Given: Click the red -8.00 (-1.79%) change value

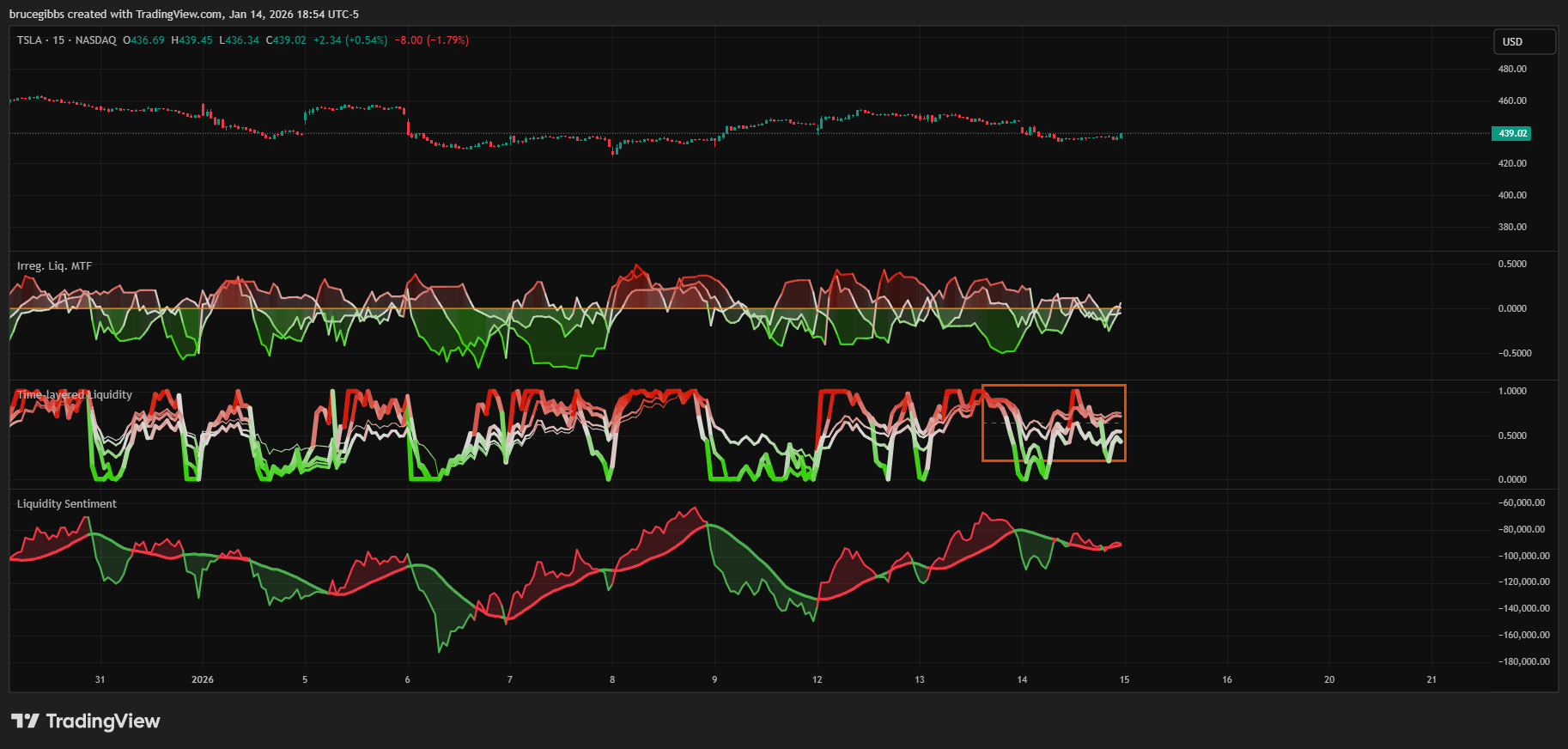Looking at the screenshot, I should tap(431, 40).
